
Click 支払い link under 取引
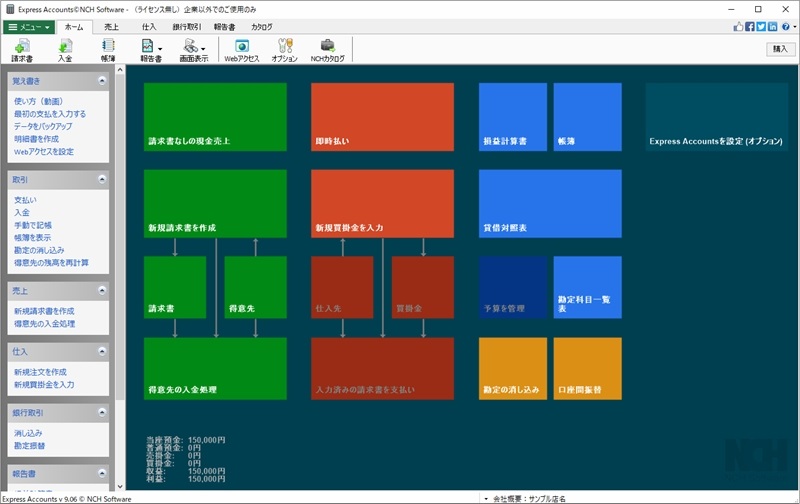(25, 200)
